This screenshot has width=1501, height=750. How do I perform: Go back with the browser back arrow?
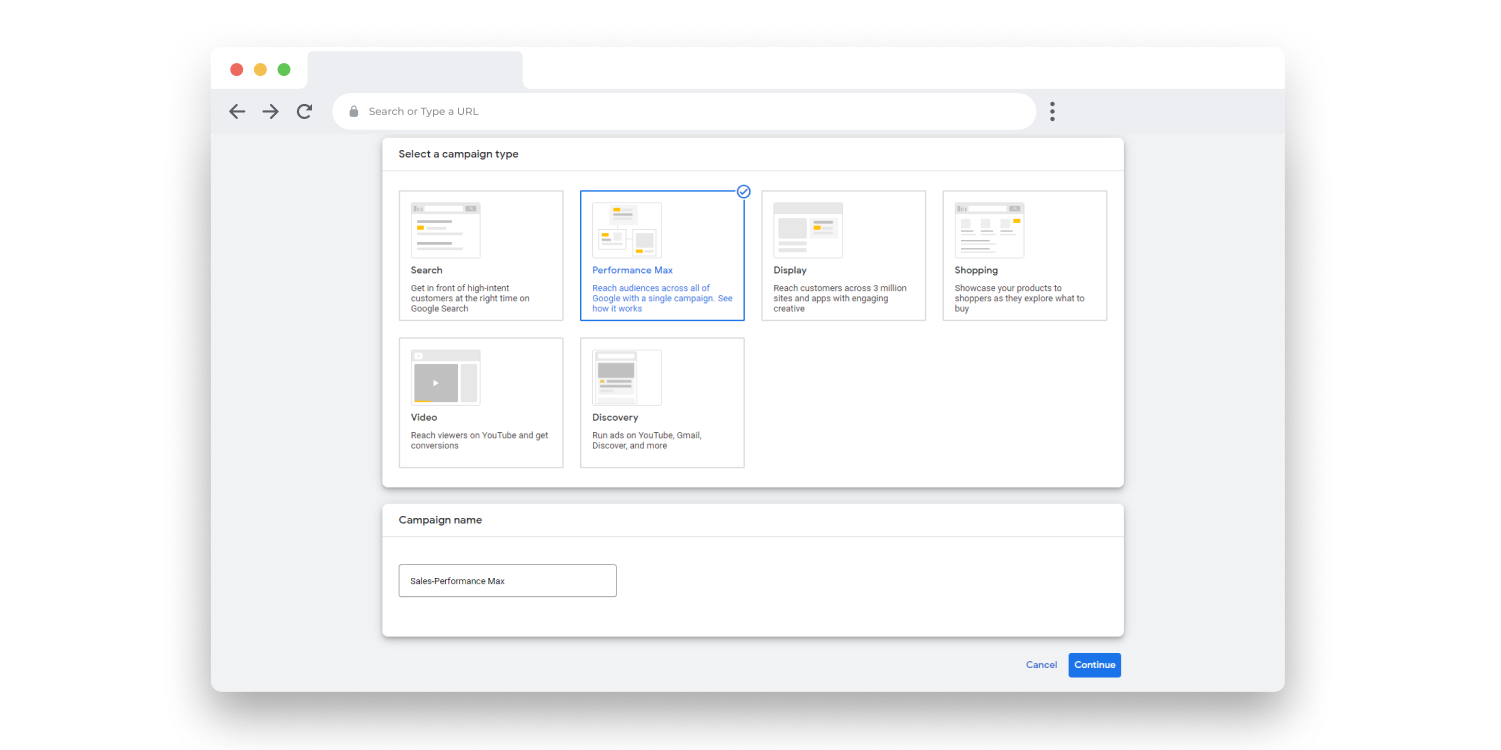[x=237, y=112]
